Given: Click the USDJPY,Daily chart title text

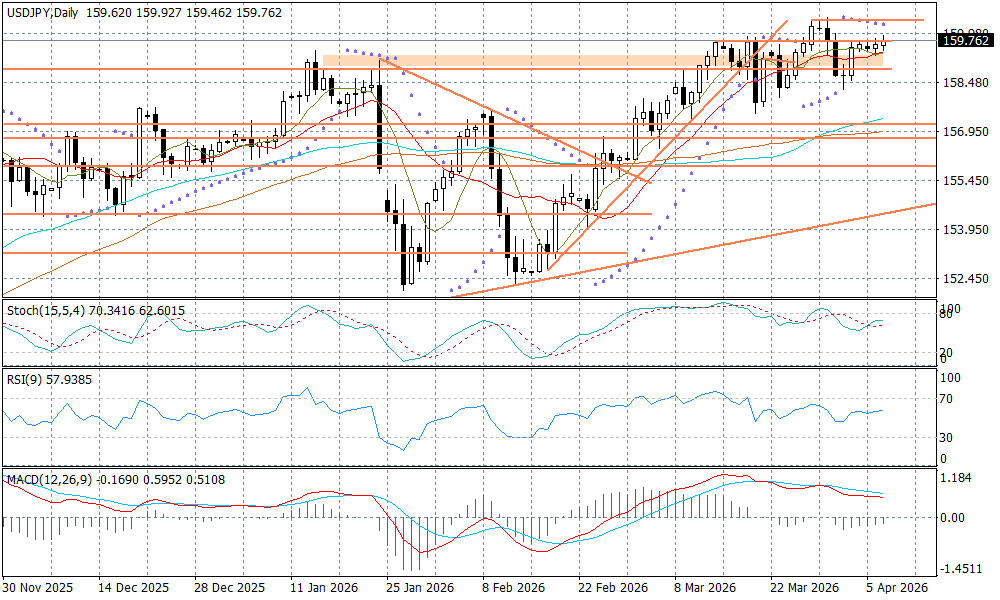Looking at the screenshot, I should click(x=40, y=9).
